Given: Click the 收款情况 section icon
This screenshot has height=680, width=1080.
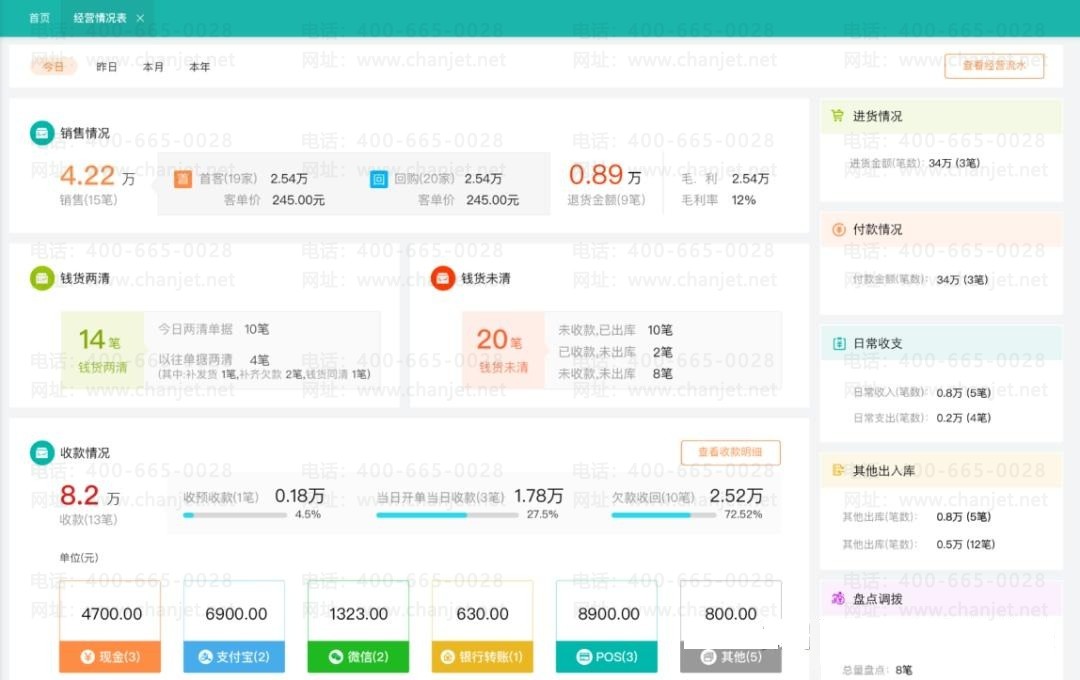Looking at the screenshot, I should click(42, 453).
